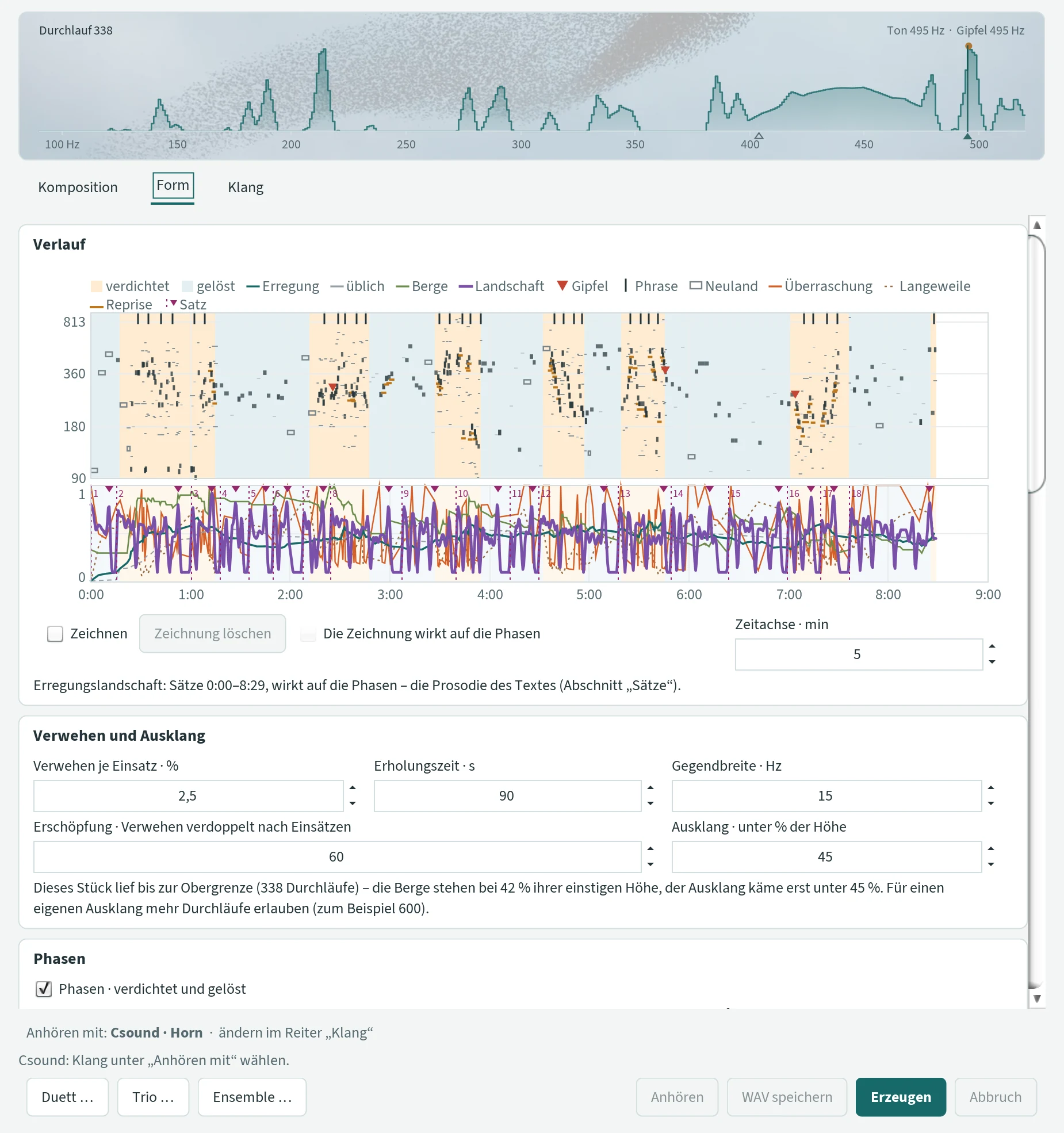Toggle 'Gipfel' legend triangle entry

(x=583, y=286)
